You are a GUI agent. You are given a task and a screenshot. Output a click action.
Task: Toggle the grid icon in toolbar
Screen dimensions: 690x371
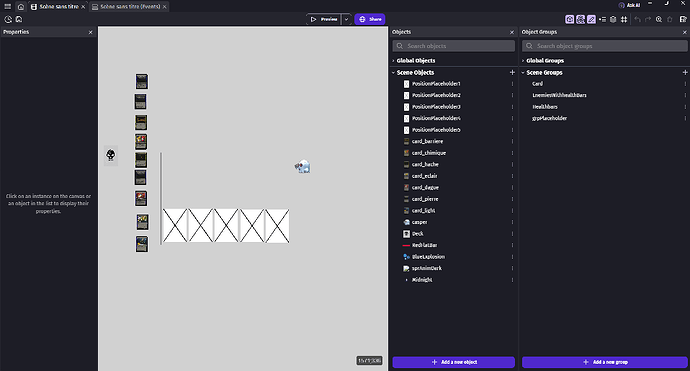624,19
